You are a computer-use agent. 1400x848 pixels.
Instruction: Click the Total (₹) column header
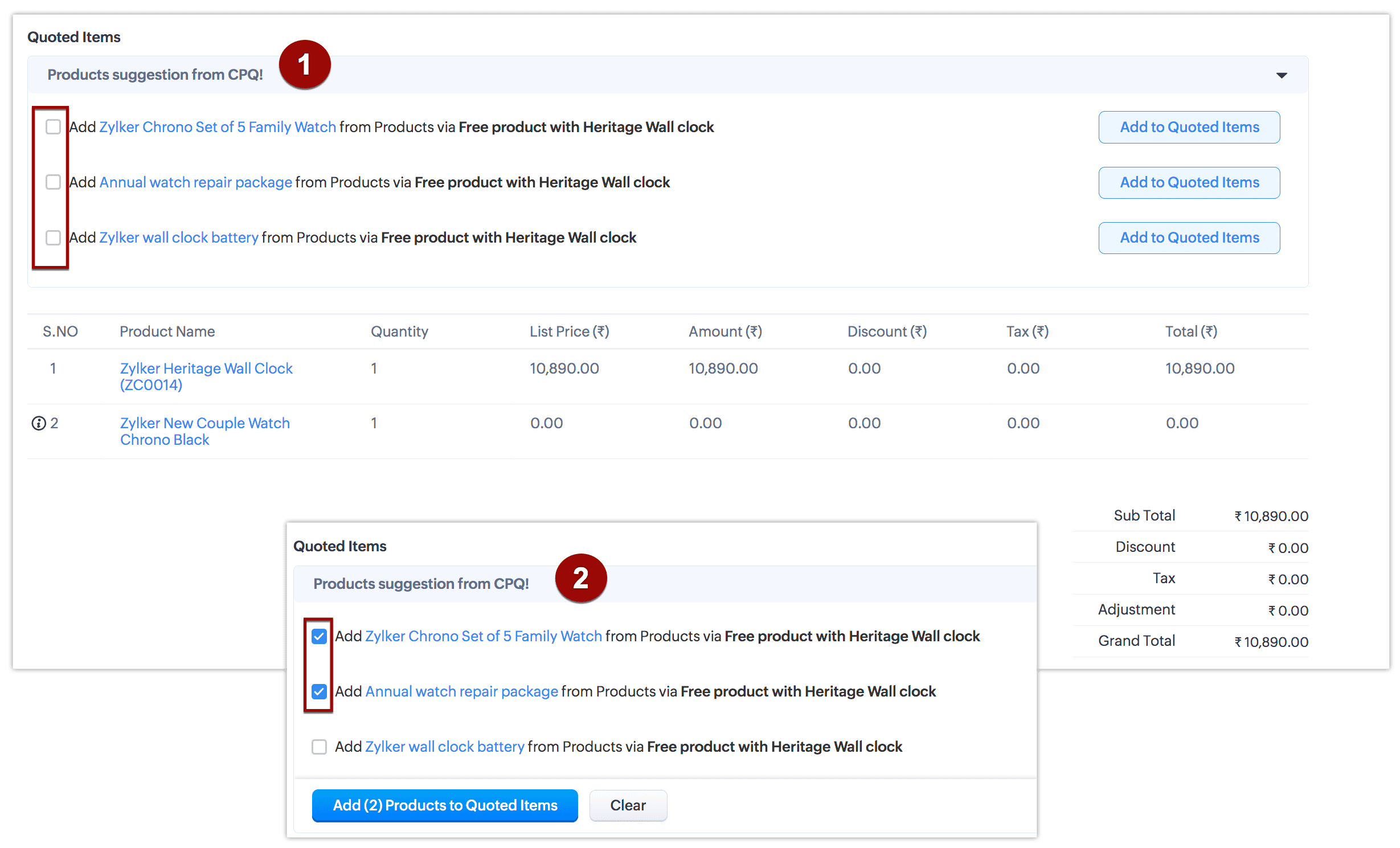[x=1191, y=331]
